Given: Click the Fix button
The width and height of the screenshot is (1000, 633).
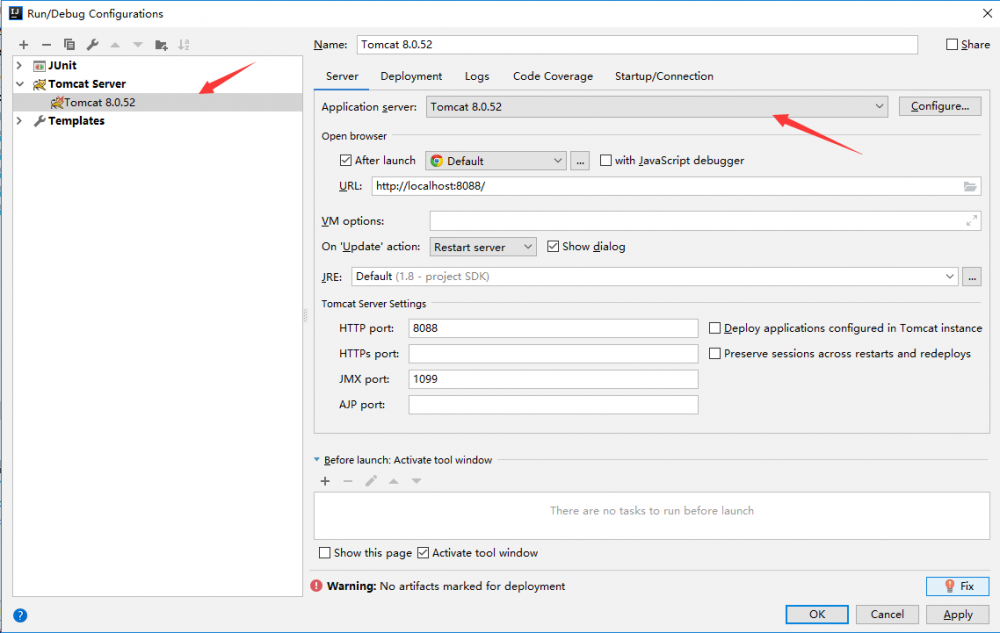Looking at the screenshot, I should 958,586.
